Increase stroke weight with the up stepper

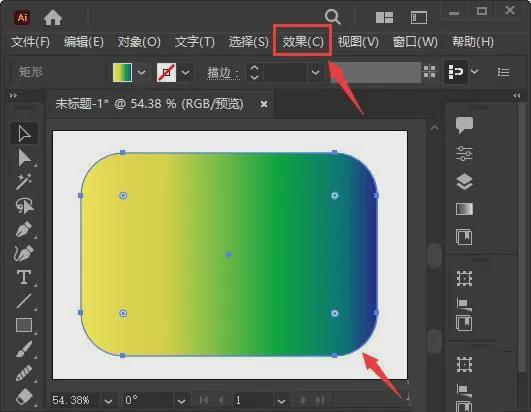pyautogui.click(x=254, y=68)
